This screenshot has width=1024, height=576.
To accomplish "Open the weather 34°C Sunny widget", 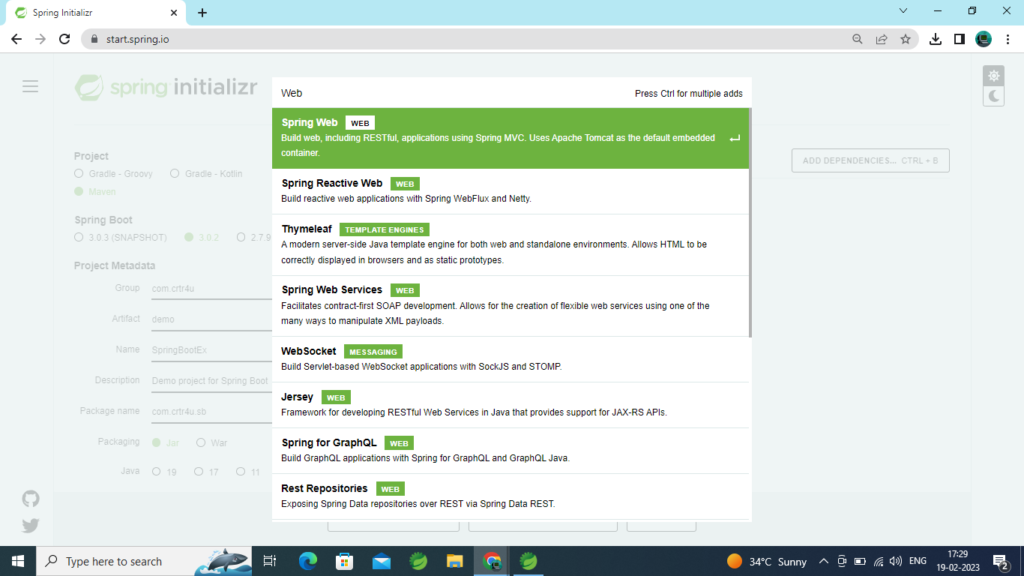I will point(767,561).
